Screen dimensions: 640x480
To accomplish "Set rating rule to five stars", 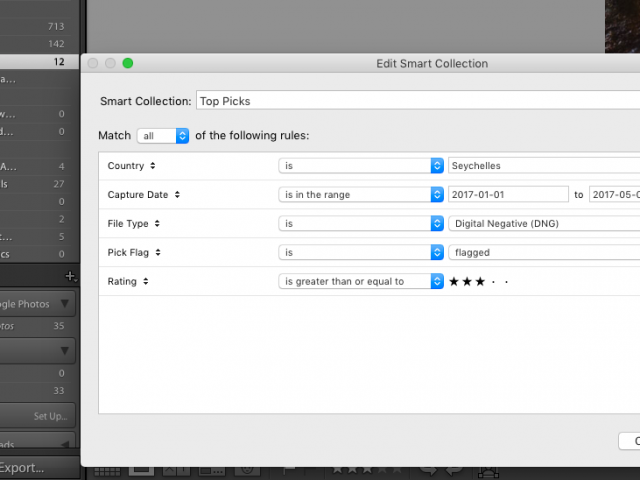I will click(507, 282).
